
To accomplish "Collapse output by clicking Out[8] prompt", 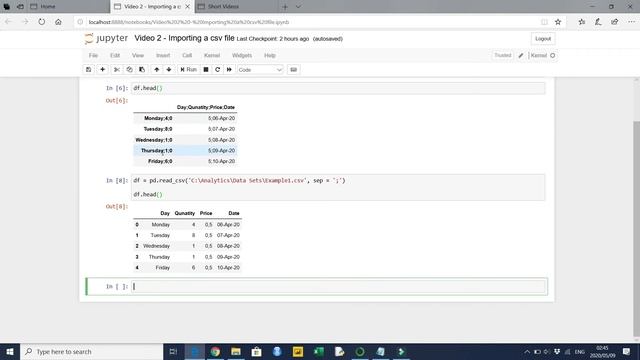I will [117, 207].
